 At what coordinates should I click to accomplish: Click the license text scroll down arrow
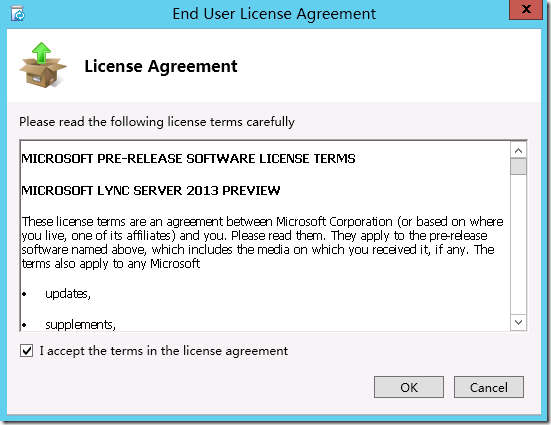tap(518, 322)
